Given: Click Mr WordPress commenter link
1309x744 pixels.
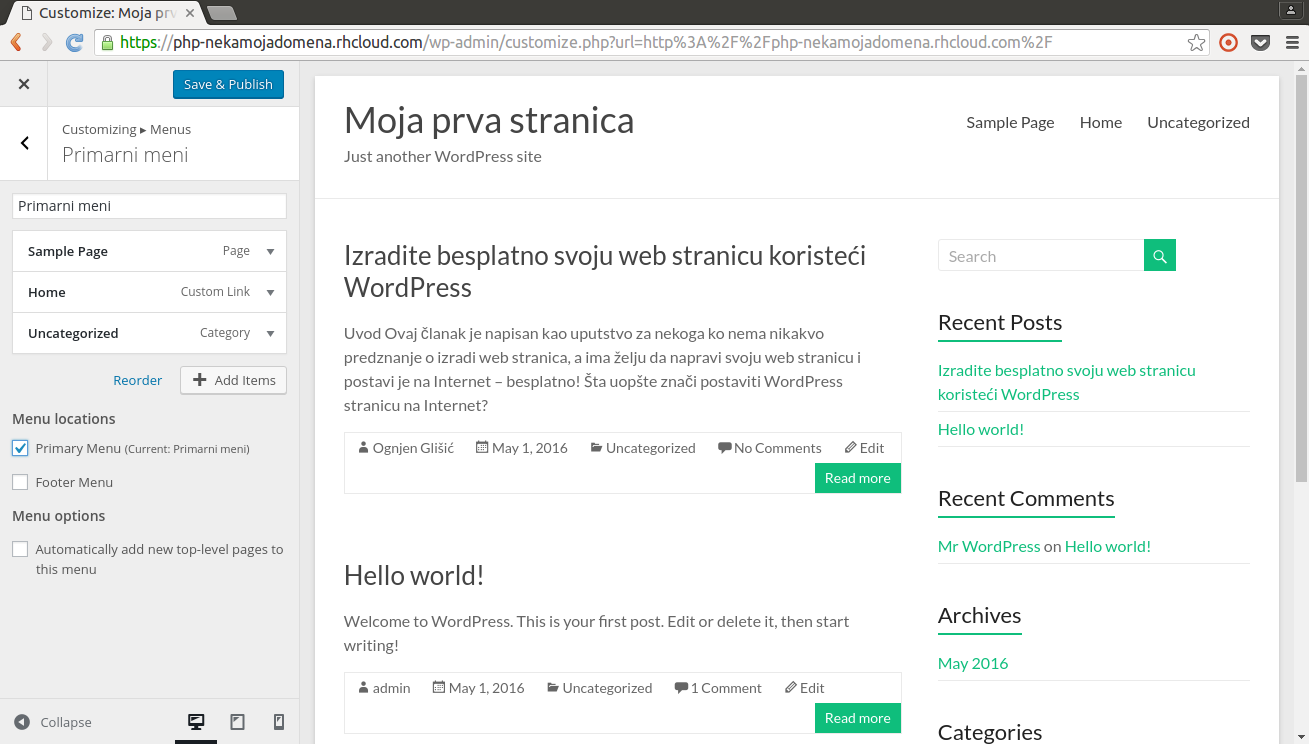Looking at the screenshot, I should tap(989, 546).
